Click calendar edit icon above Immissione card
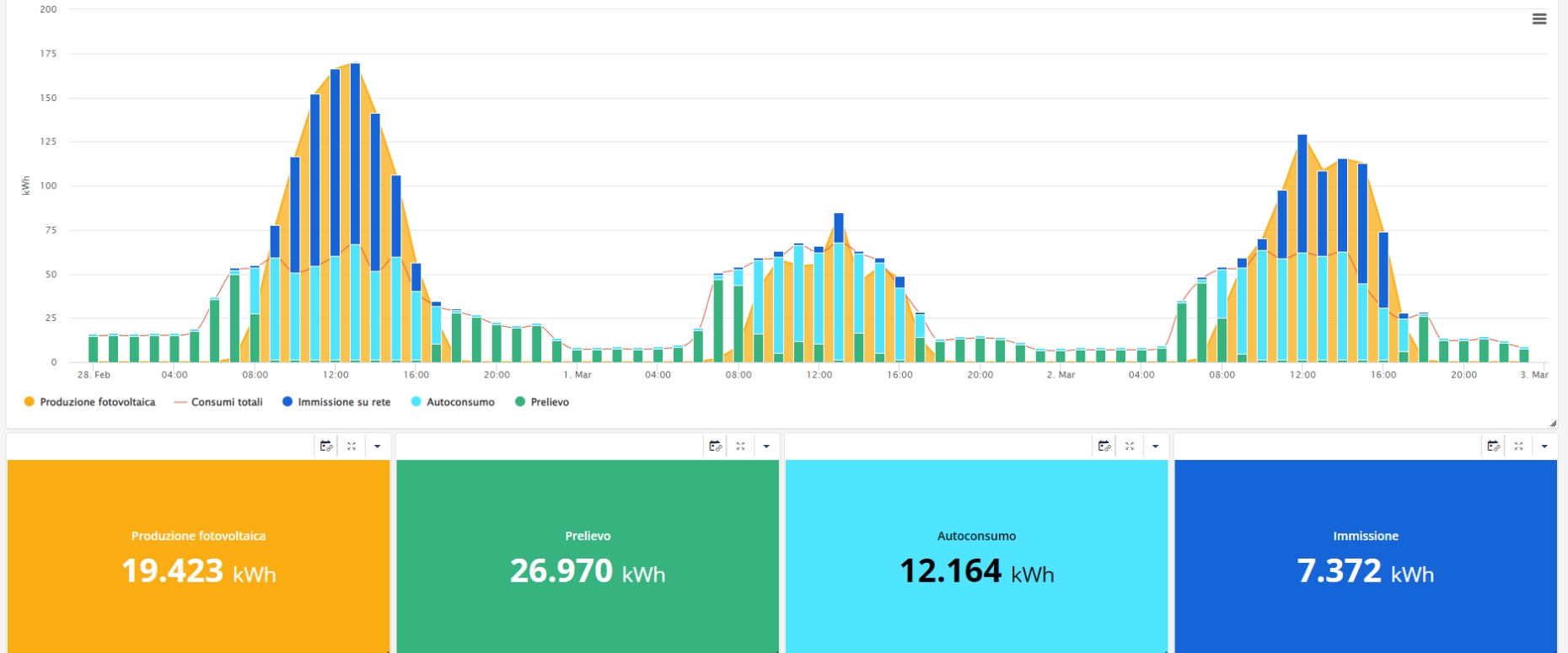 point(1493,446)
